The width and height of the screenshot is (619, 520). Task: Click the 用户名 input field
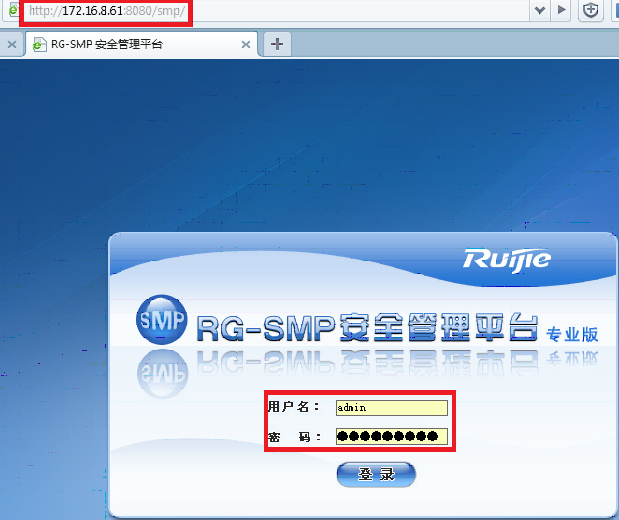click(392, 407)
